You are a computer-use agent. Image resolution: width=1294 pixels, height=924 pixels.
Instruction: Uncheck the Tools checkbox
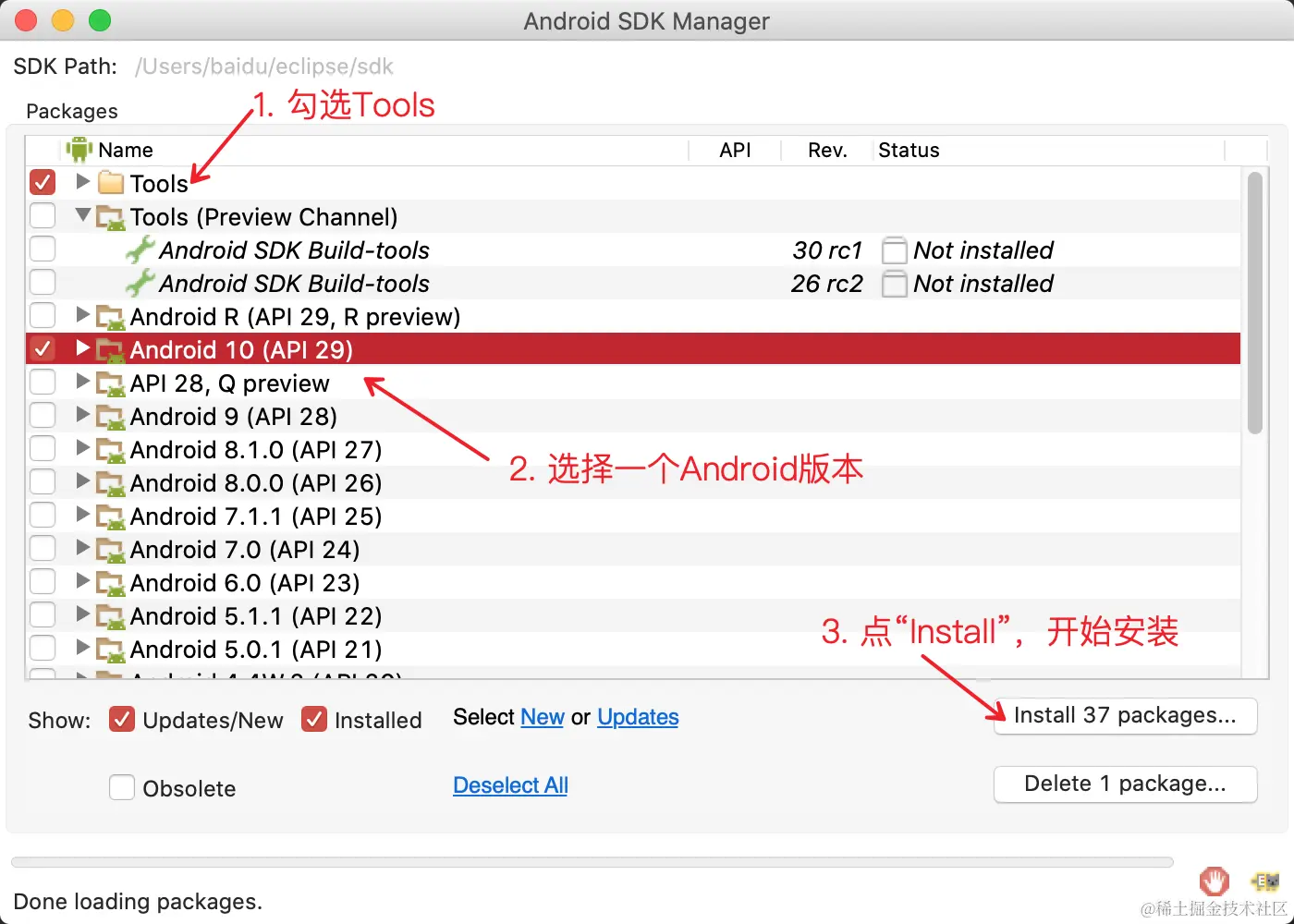coord(42,182)
